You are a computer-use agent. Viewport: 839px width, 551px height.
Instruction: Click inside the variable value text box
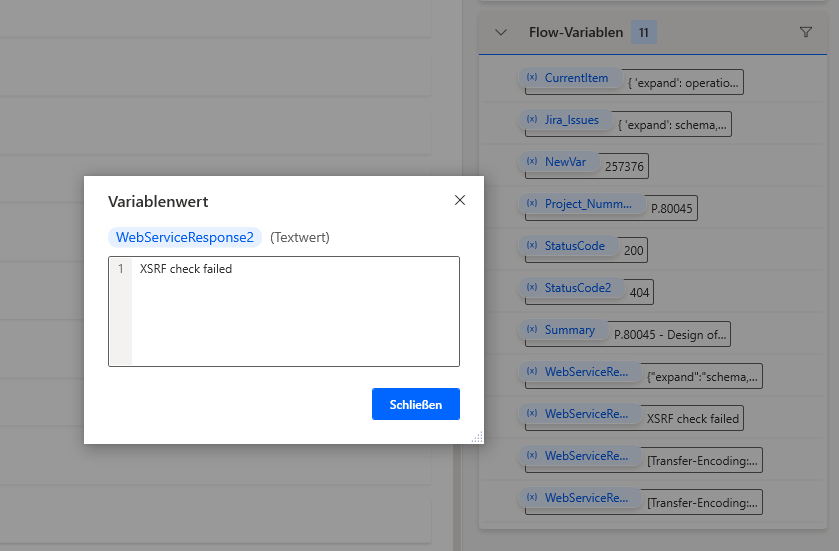coord(284,311)
